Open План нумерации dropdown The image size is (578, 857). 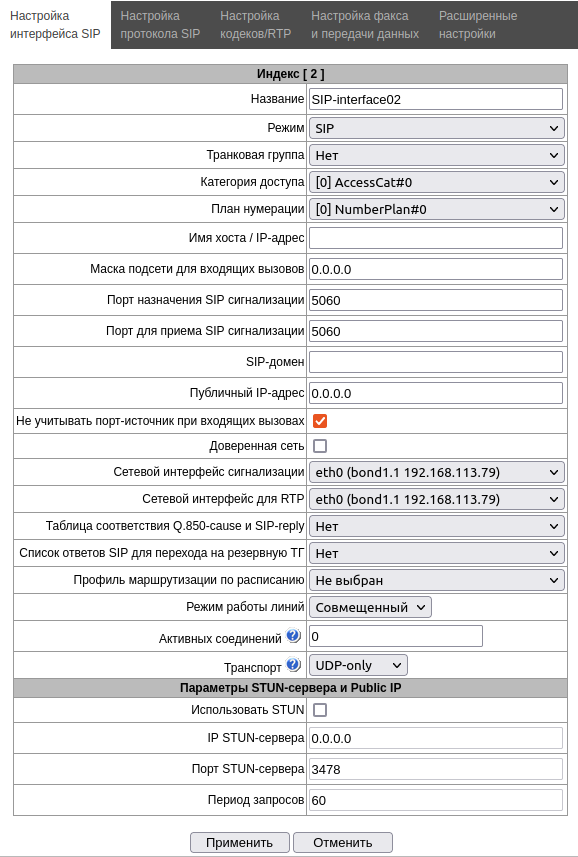[436, 209]
